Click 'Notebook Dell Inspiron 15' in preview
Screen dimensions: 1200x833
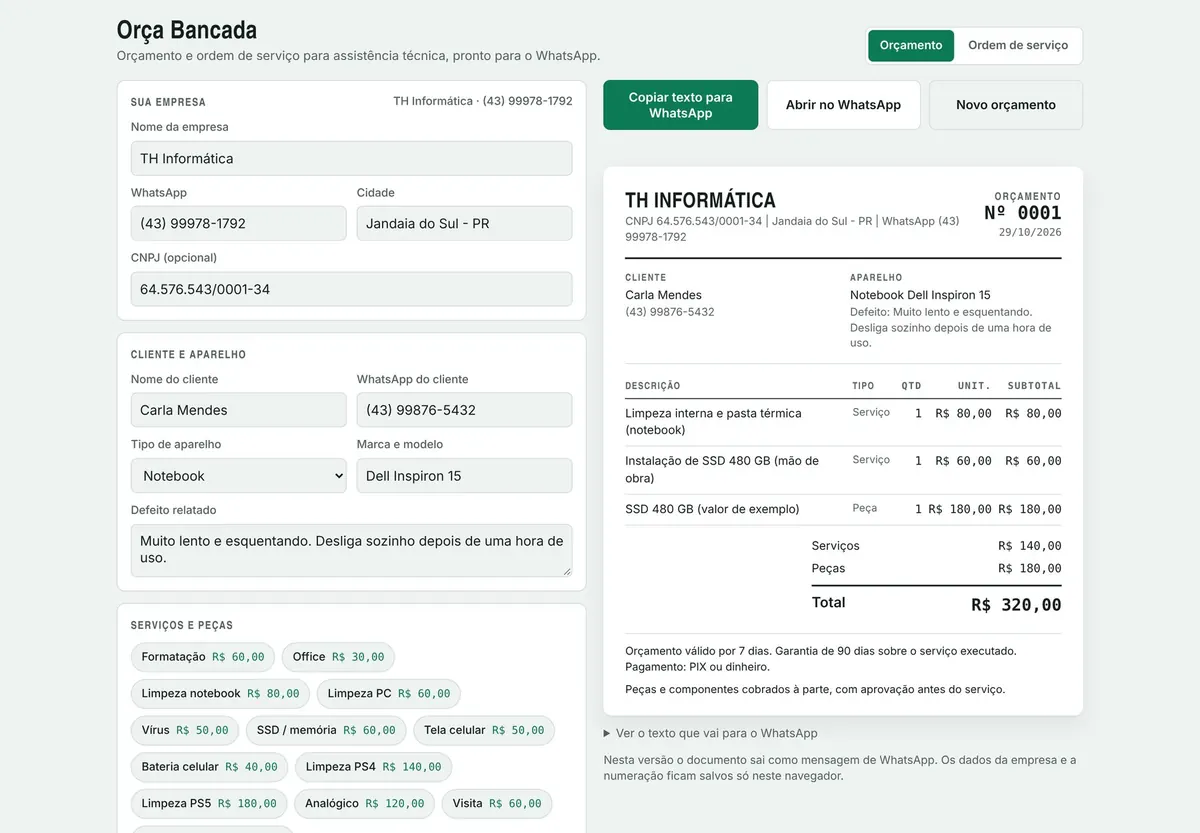[x=920, y=295]
